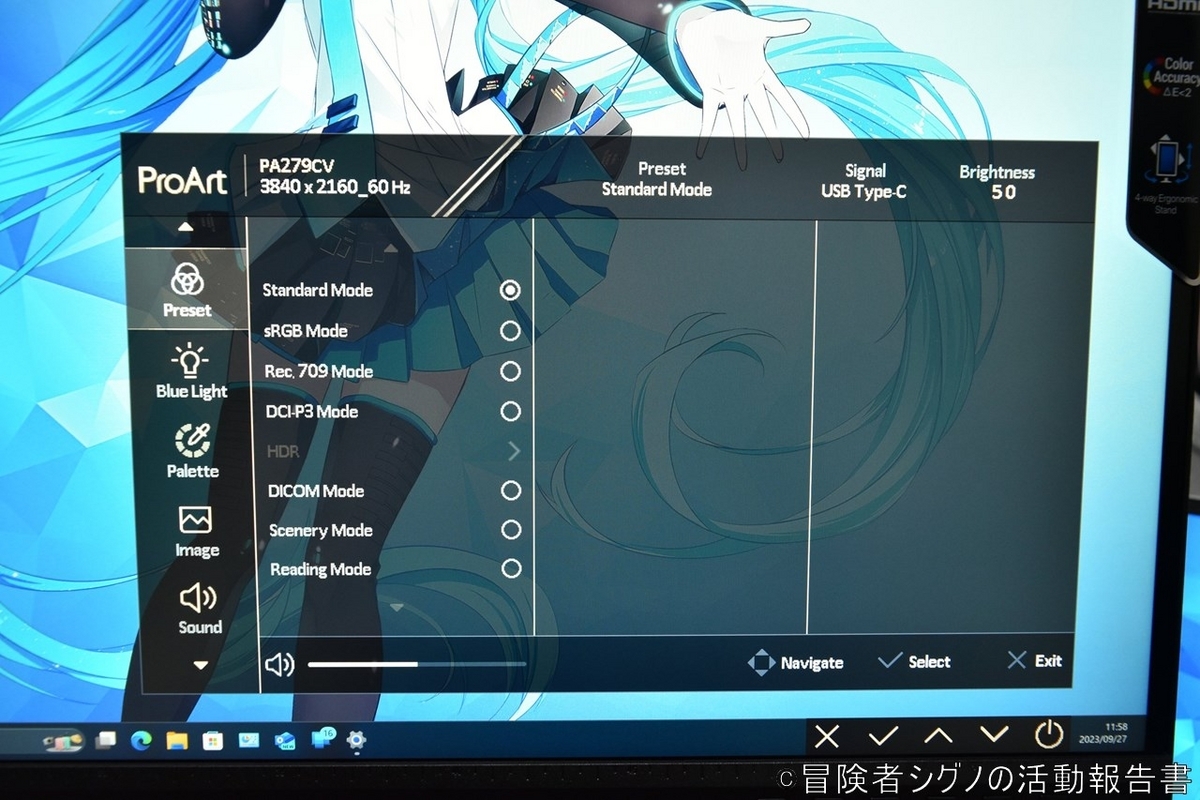Open Microsoft Edge from taskbar
Screen dimensions: 1200x800
140,741
